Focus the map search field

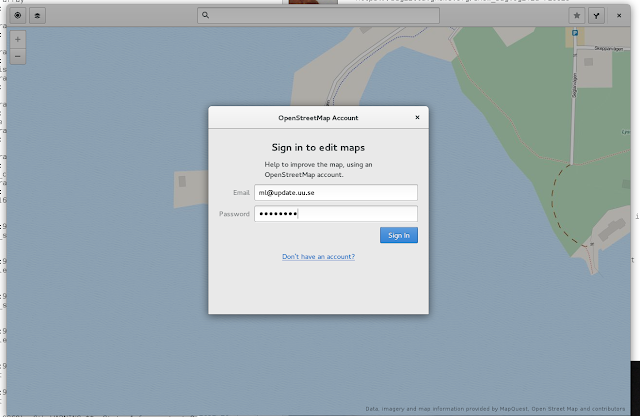(318, 16)
